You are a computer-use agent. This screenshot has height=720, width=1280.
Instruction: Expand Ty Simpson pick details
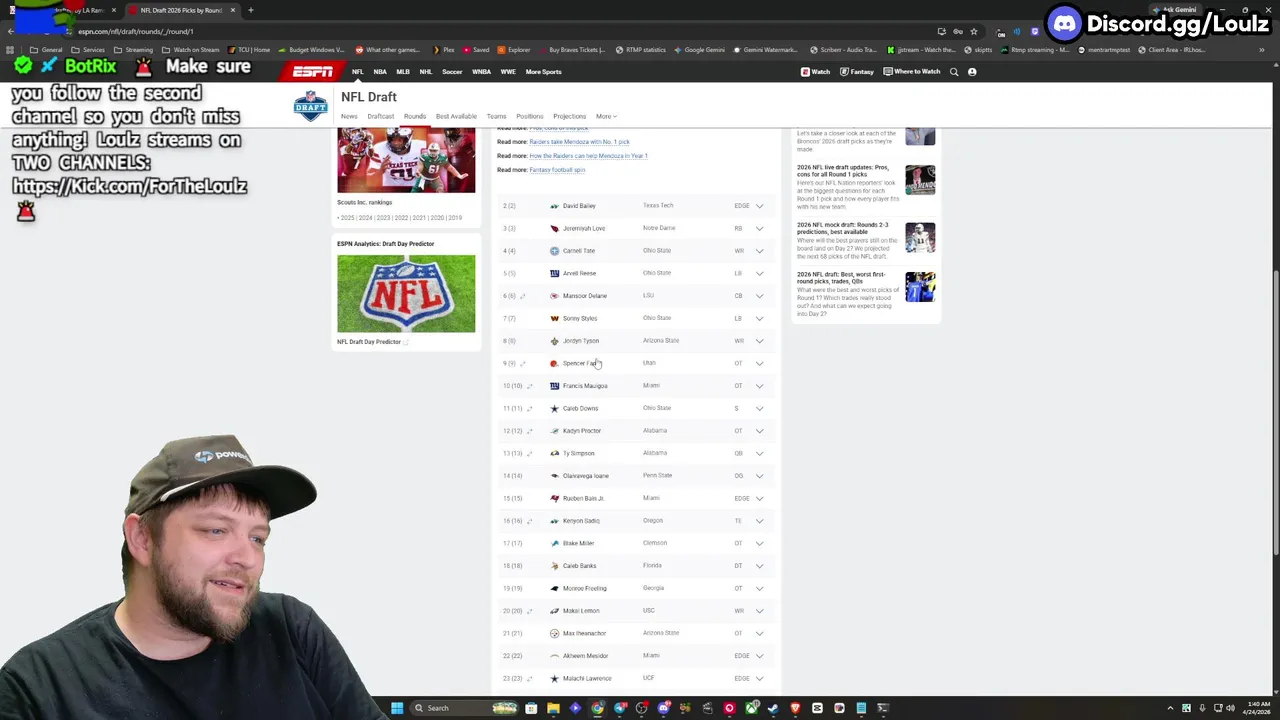pos(760,453)
